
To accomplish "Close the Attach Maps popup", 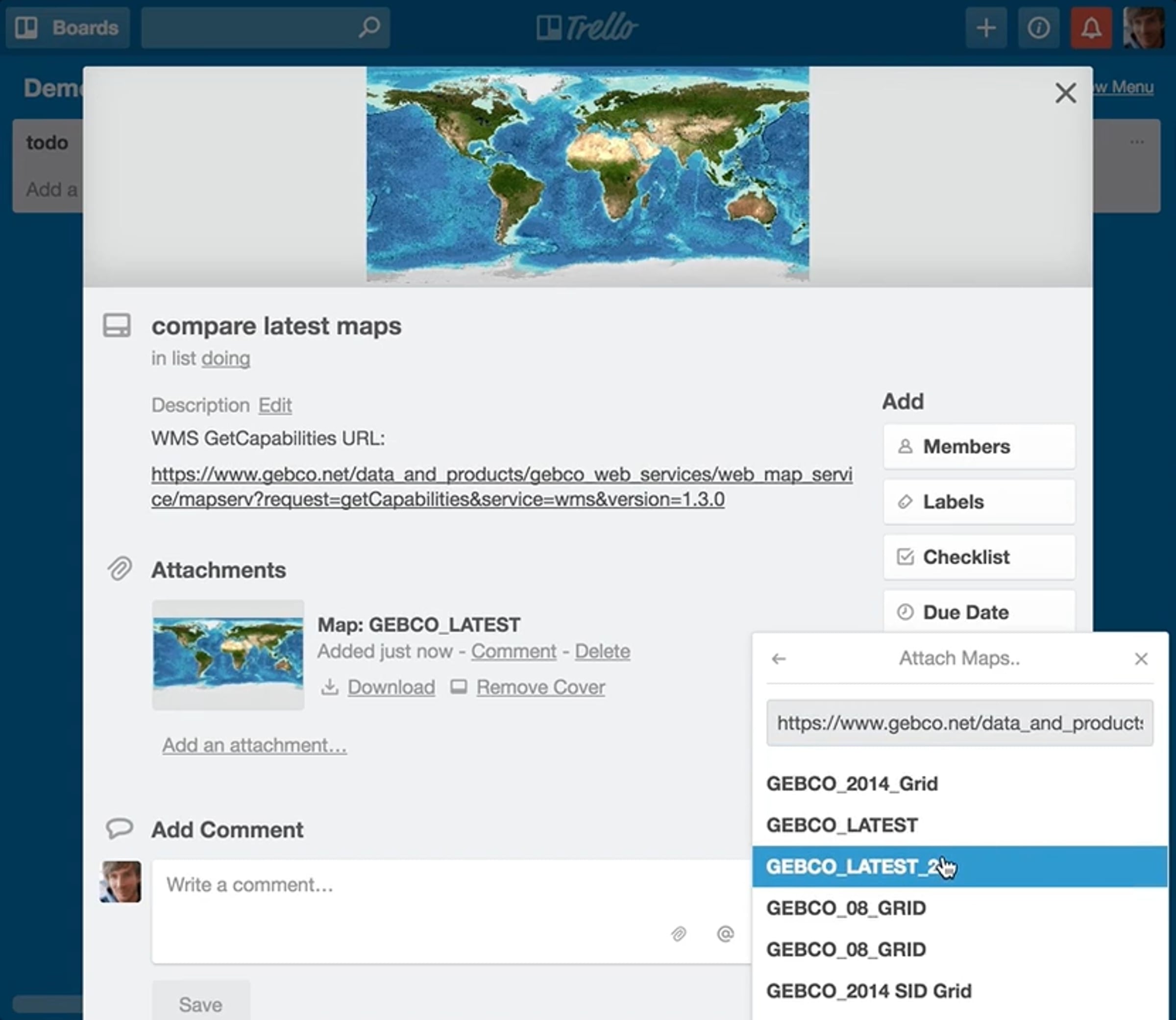I will (x=1141, y=659).
